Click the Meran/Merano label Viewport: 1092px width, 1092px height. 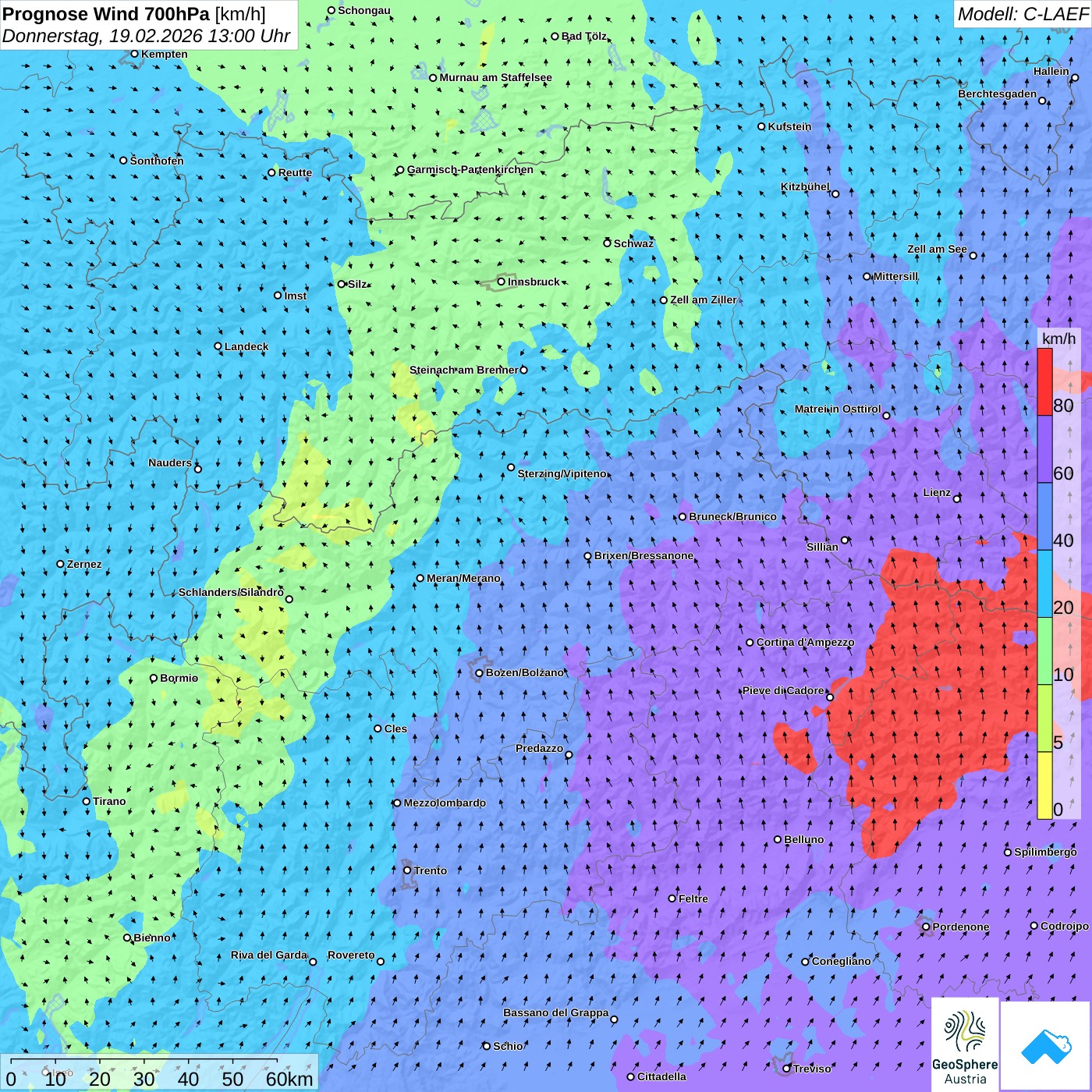point(463,578)
